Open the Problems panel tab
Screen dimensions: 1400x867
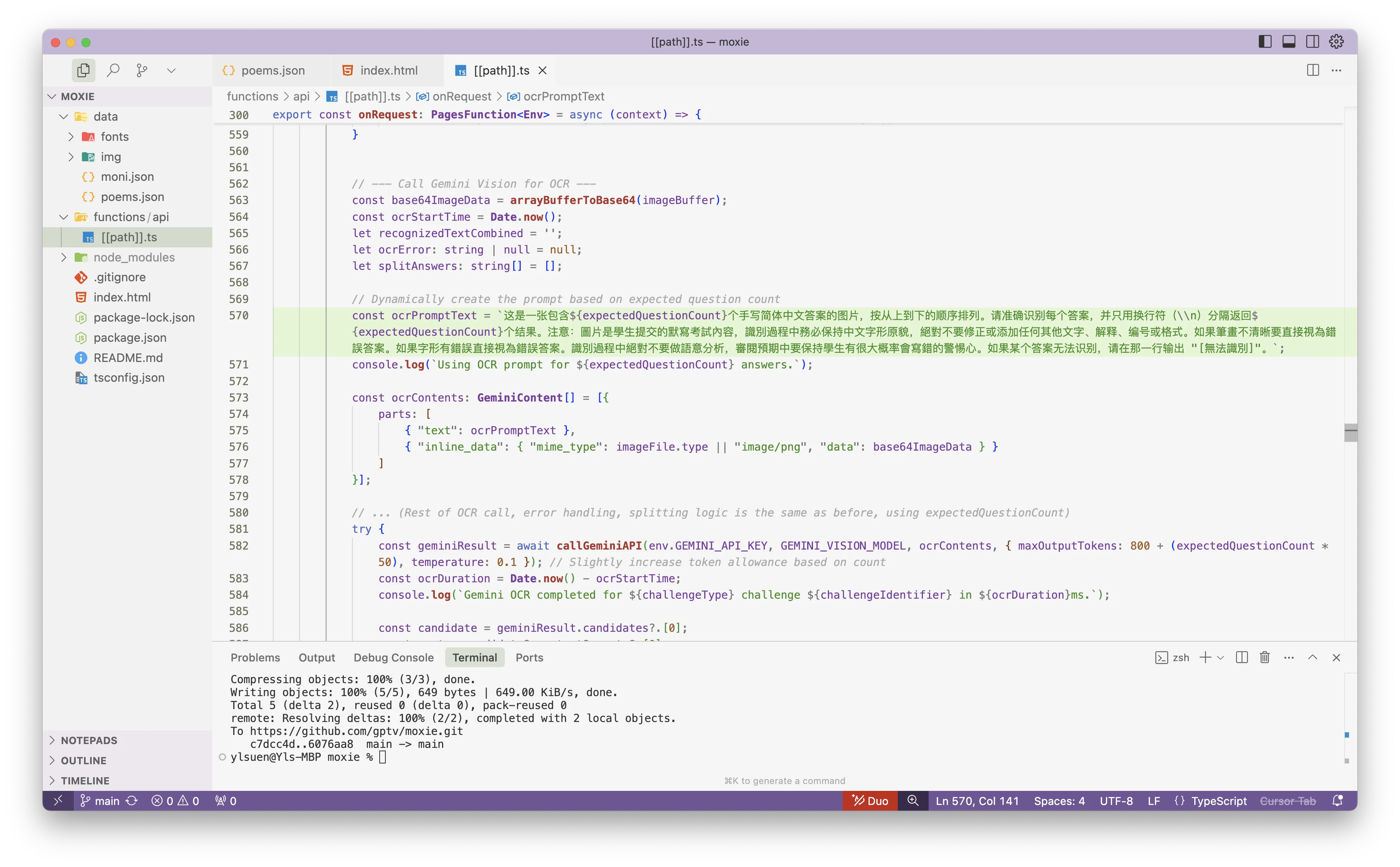256,657
